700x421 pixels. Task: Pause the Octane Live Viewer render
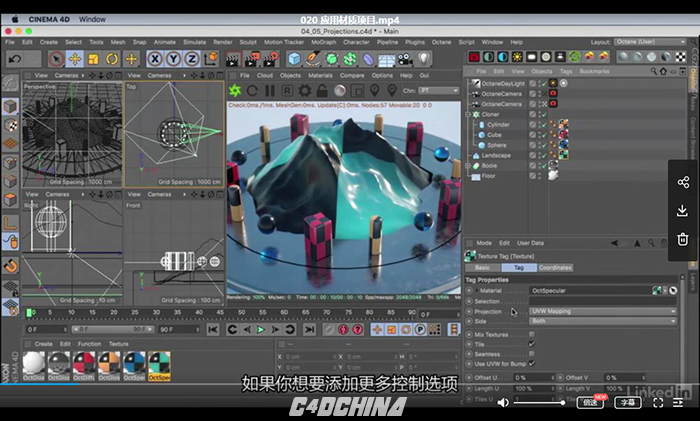(x=270, y=91)
